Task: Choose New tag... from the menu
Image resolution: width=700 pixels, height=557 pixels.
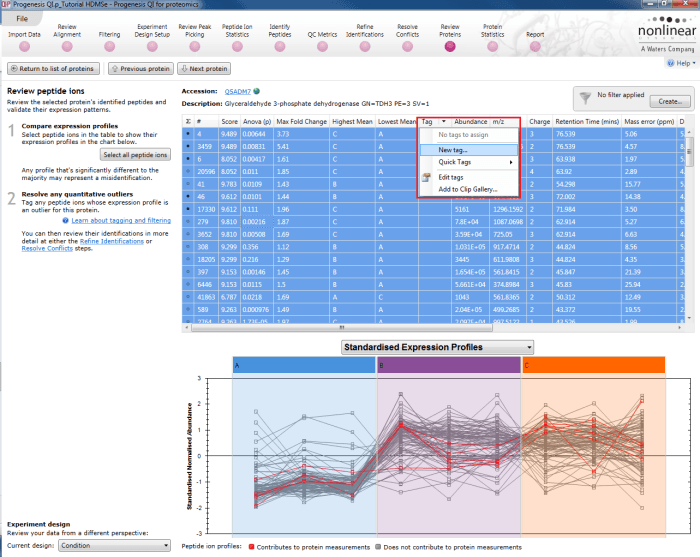Action: 469,150
